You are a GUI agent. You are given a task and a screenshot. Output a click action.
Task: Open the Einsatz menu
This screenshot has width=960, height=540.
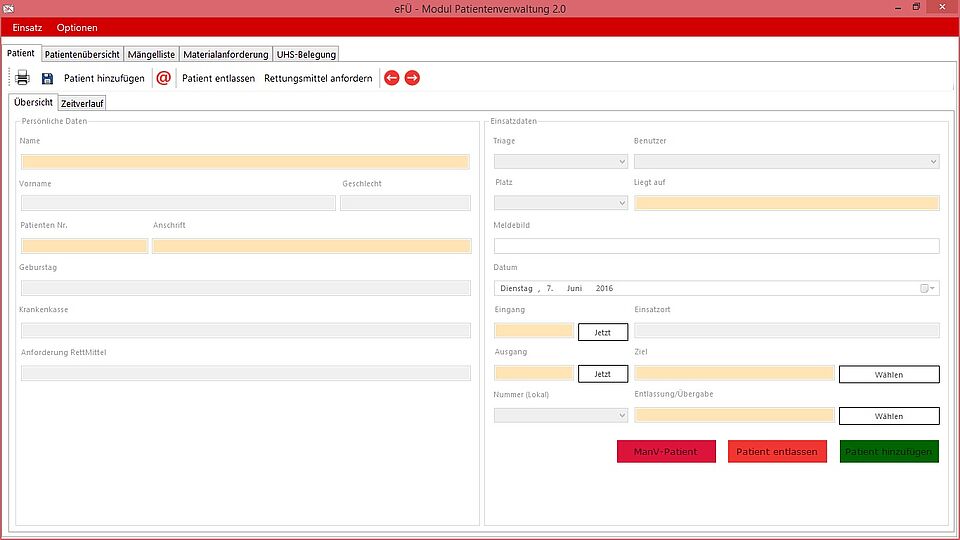[x=28, y=28]
